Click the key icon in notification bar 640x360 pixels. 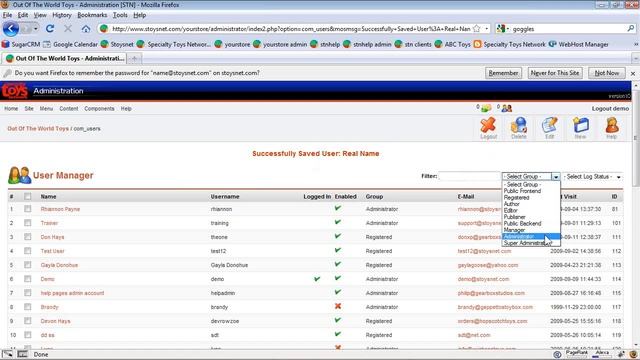click(x=7, y=73)
